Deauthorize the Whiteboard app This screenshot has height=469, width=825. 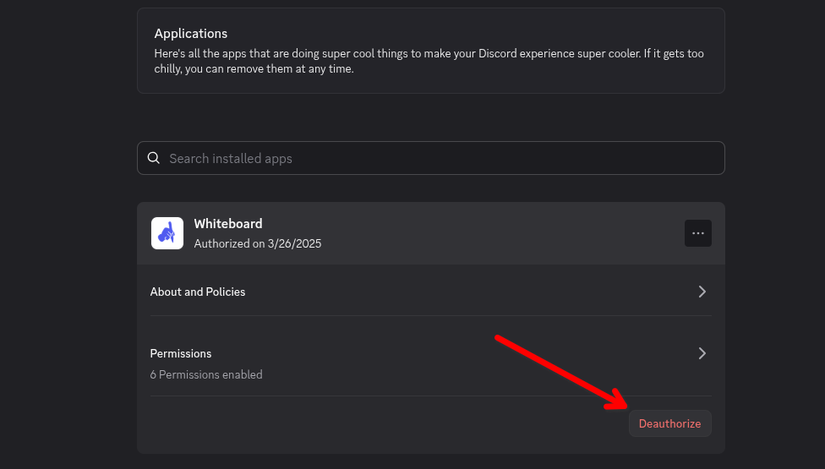point(670,424)
